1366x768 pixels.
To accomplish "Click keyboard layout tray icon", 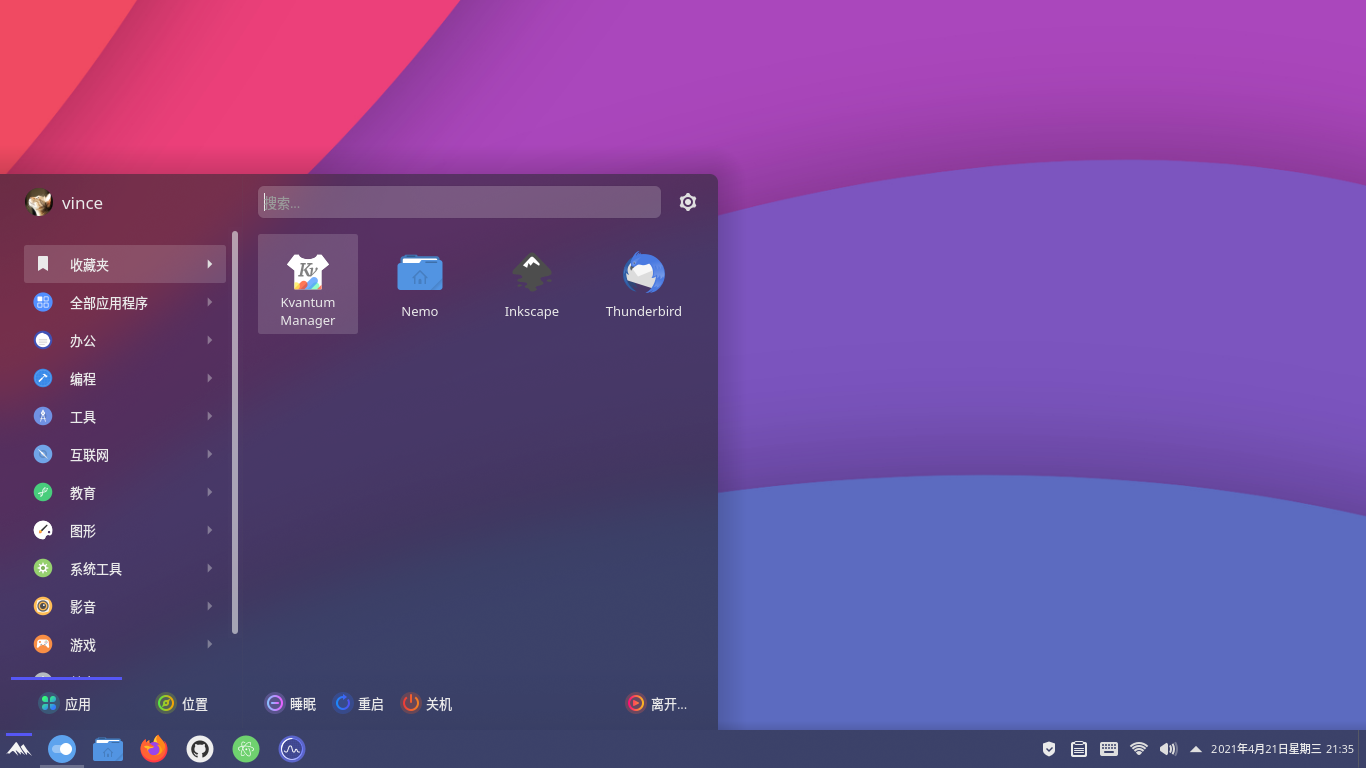I will [1109, 749].
